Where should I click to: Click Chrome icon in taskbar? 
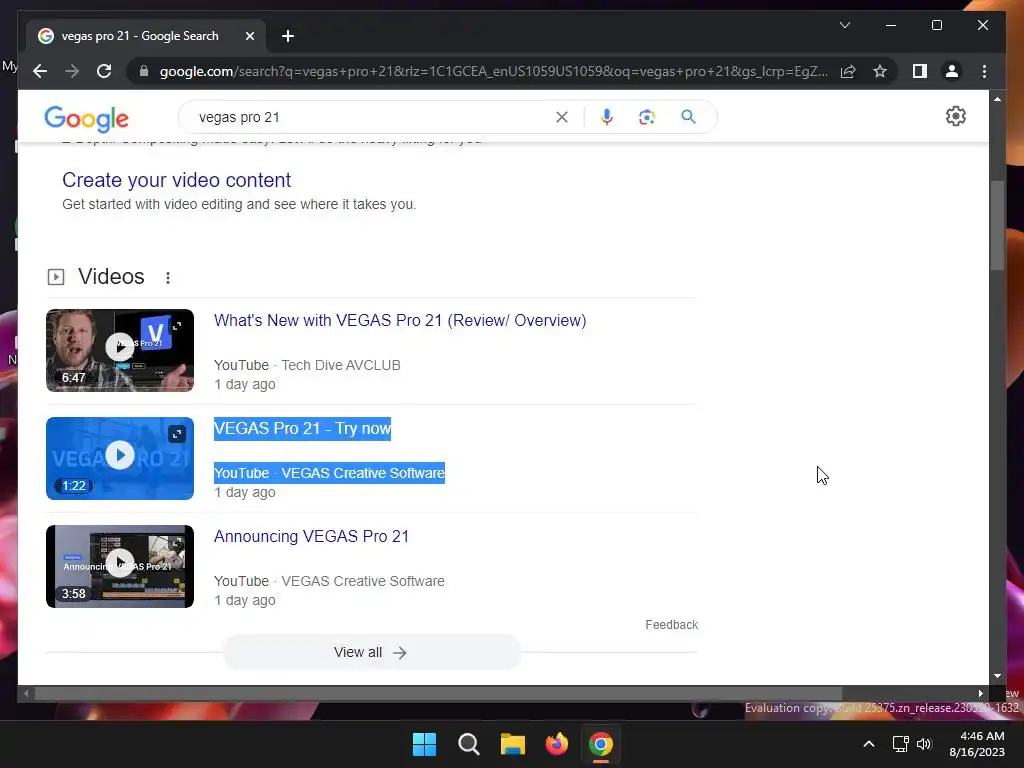(x=601, y=744)
